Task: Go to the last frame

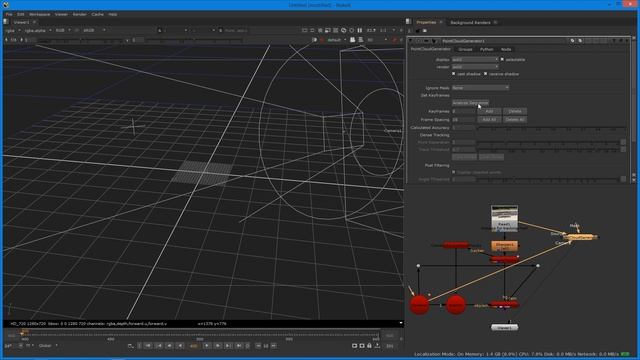Action: click(x=239, y=346)
